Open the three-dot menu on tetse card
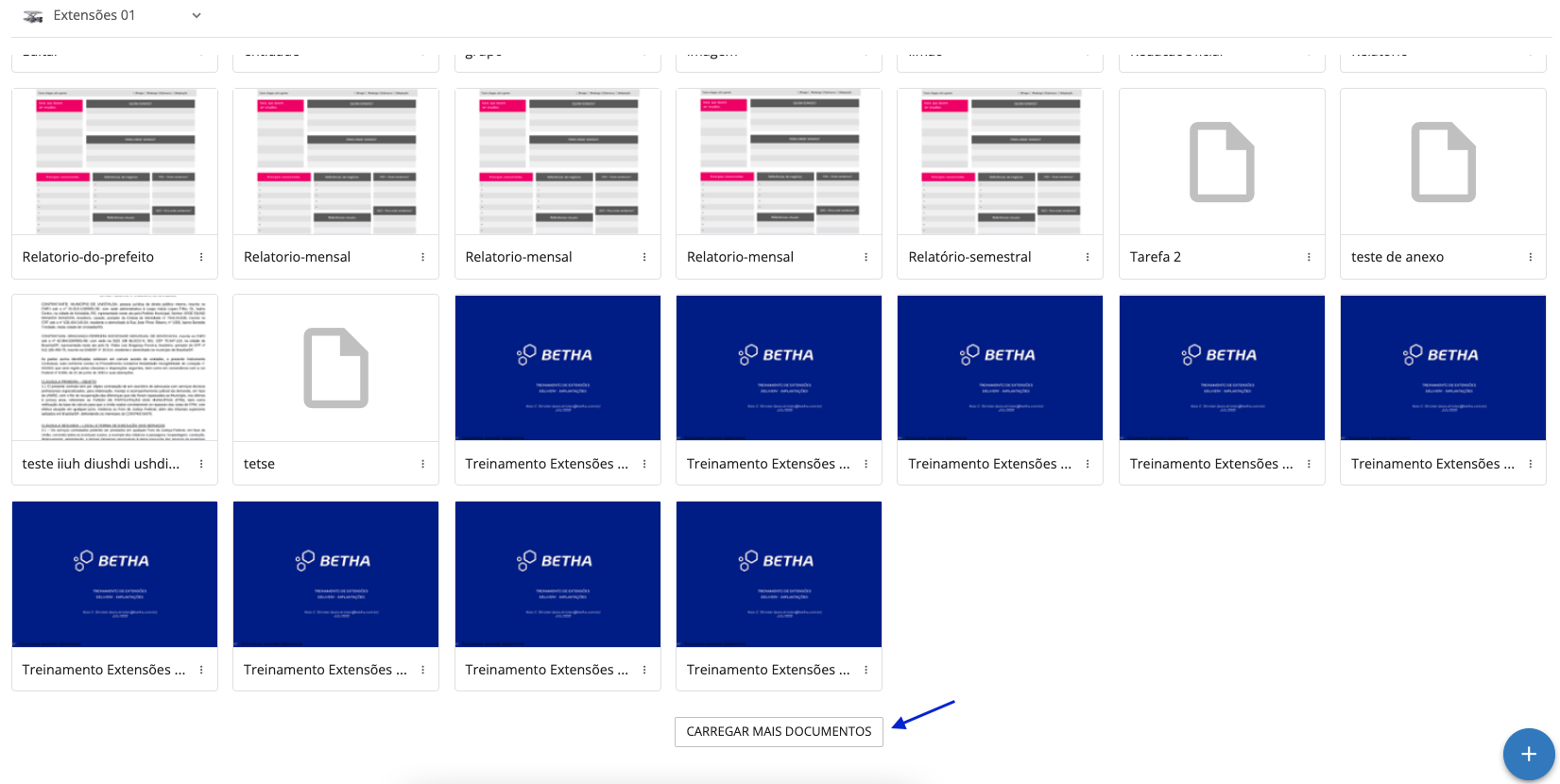 [x=422, y=464]
